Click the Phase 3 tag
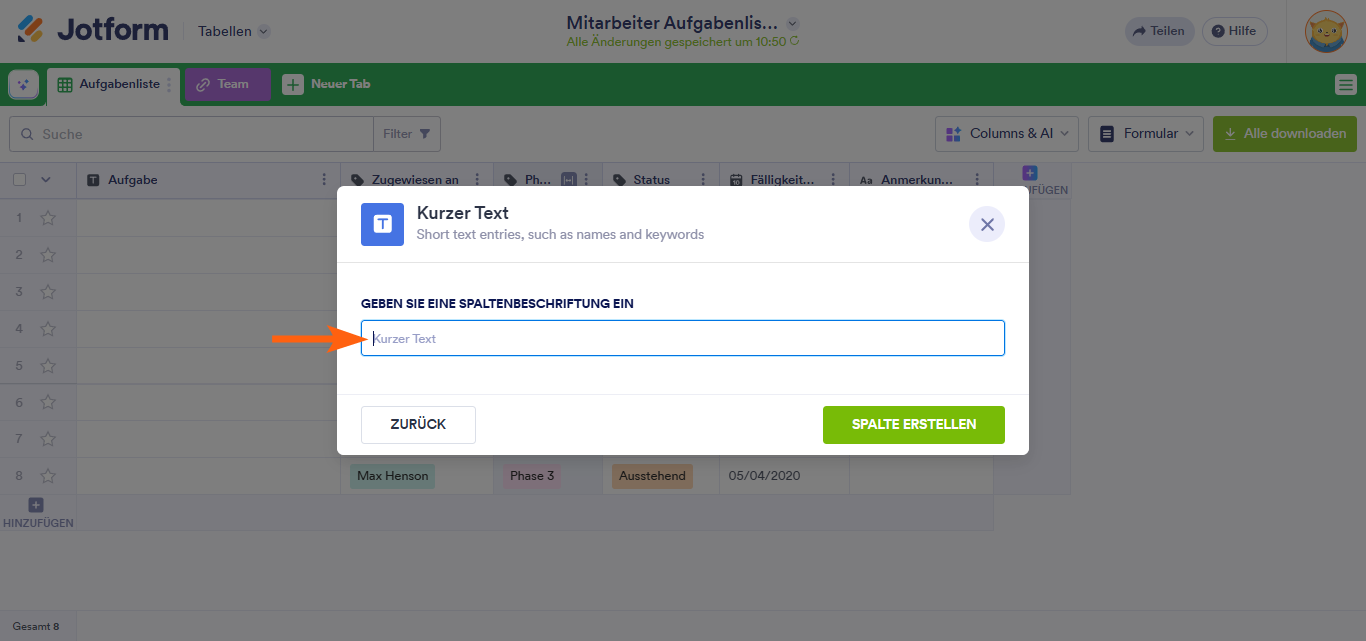 tap(532, 476)
